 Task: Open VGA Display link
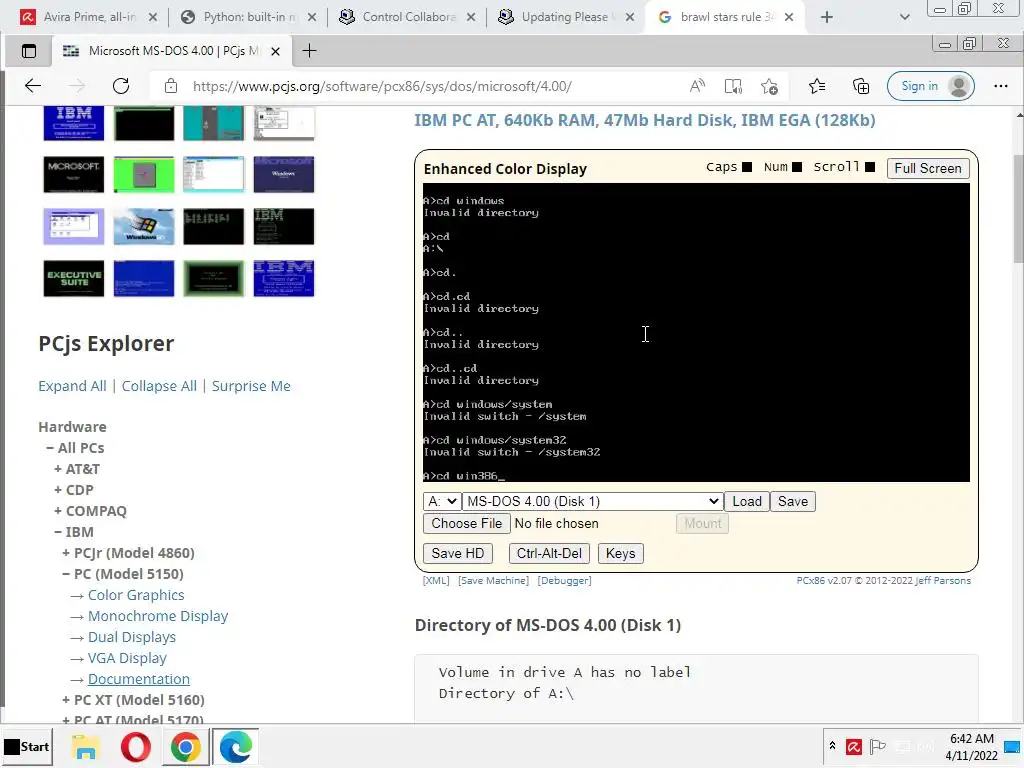coord(127,658)
